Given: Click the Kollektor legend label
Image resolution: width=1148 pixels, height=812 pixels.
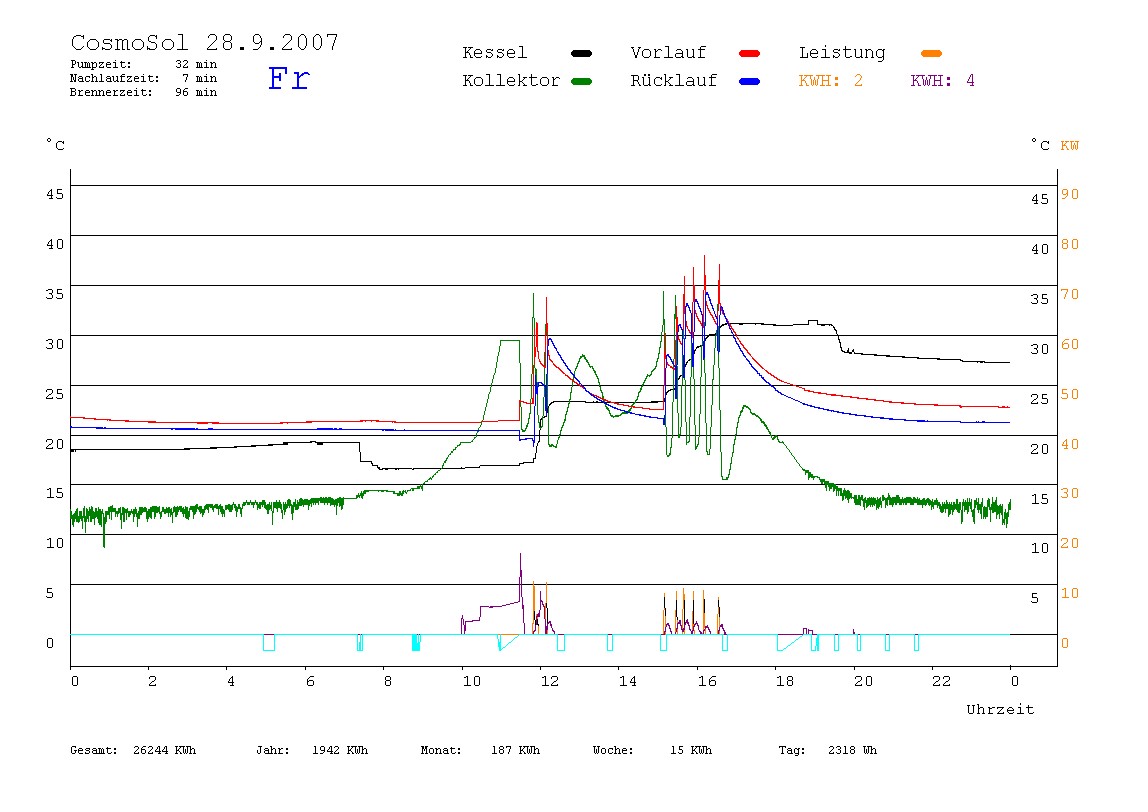Looking at the screenshot, I should pos(511,81).
